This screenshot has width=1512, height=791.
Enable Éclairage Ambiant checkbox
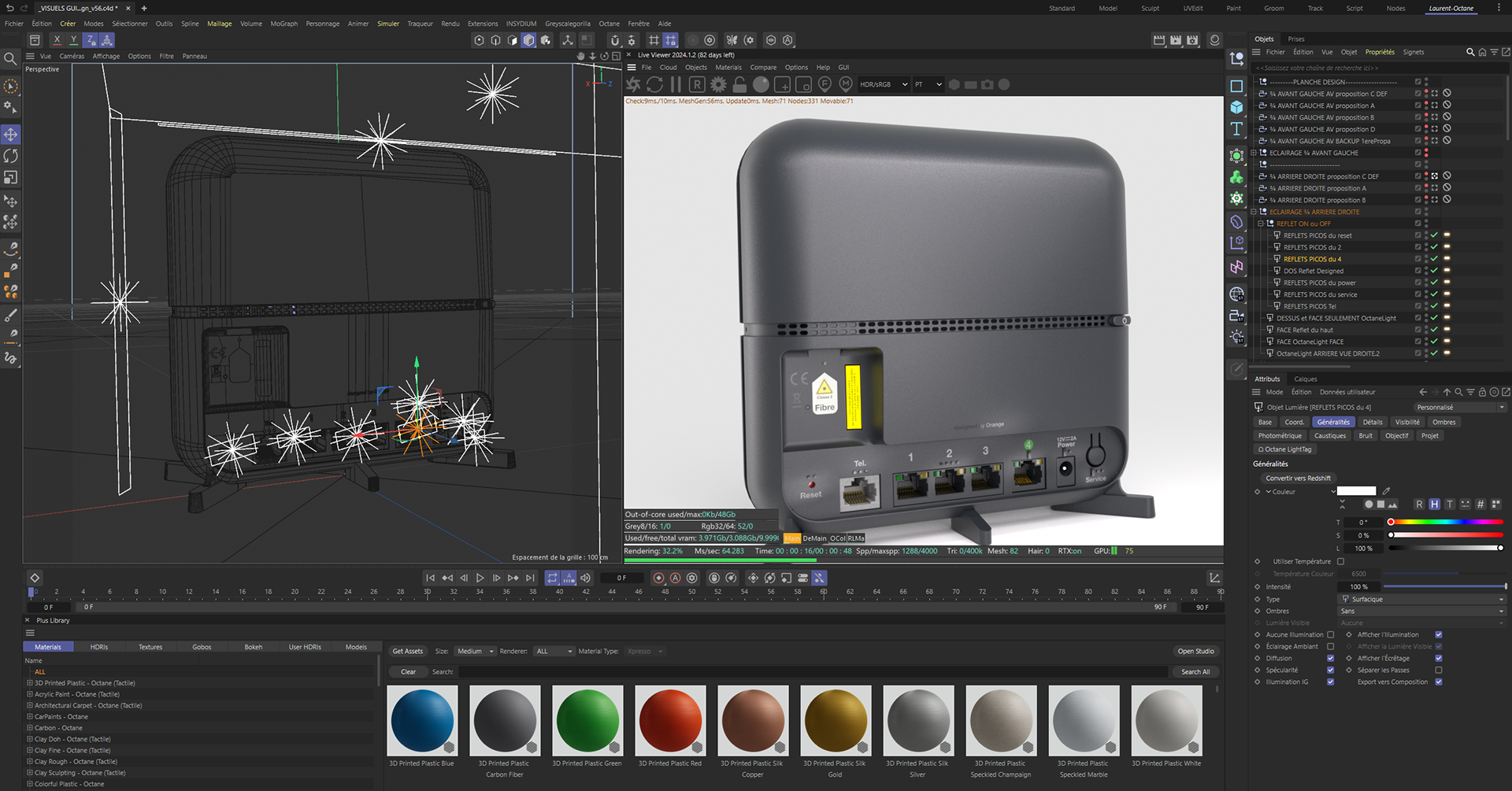click(1331, 646)
